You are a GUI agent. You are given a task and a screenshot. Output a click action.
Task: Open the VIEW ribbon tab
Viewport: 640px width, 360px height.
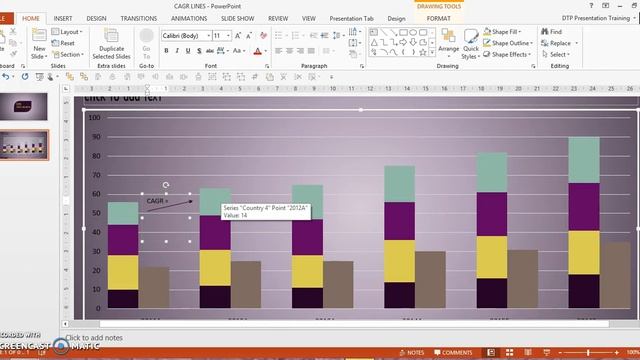(309, 18)
